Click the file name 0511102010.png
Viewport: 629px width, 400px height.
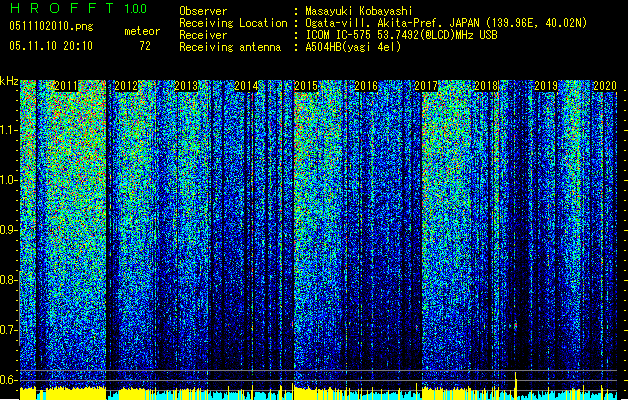pos(51,26)
